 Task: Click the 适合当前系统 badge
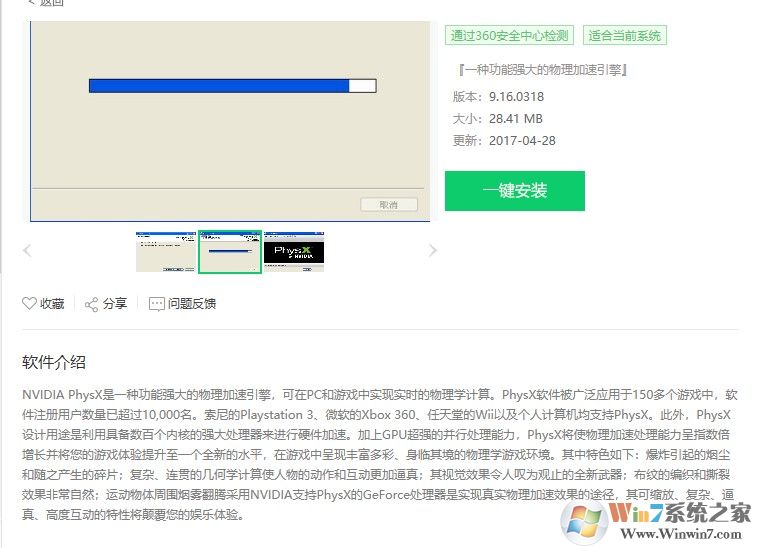tap(625, 35)
